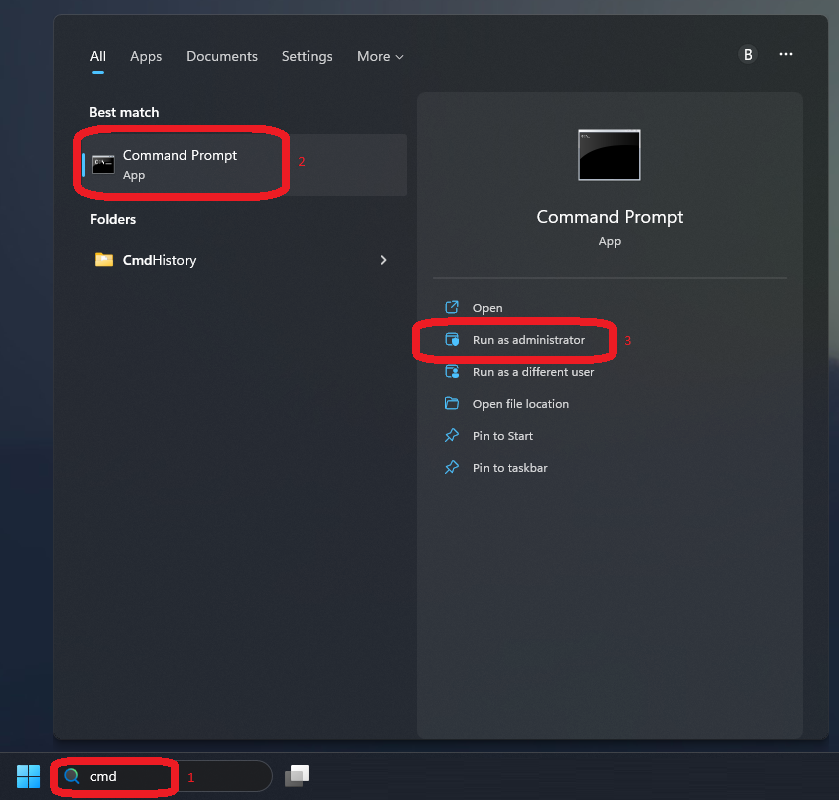
Task: Click the Folders heading
Action: click(x=113, y=219)
